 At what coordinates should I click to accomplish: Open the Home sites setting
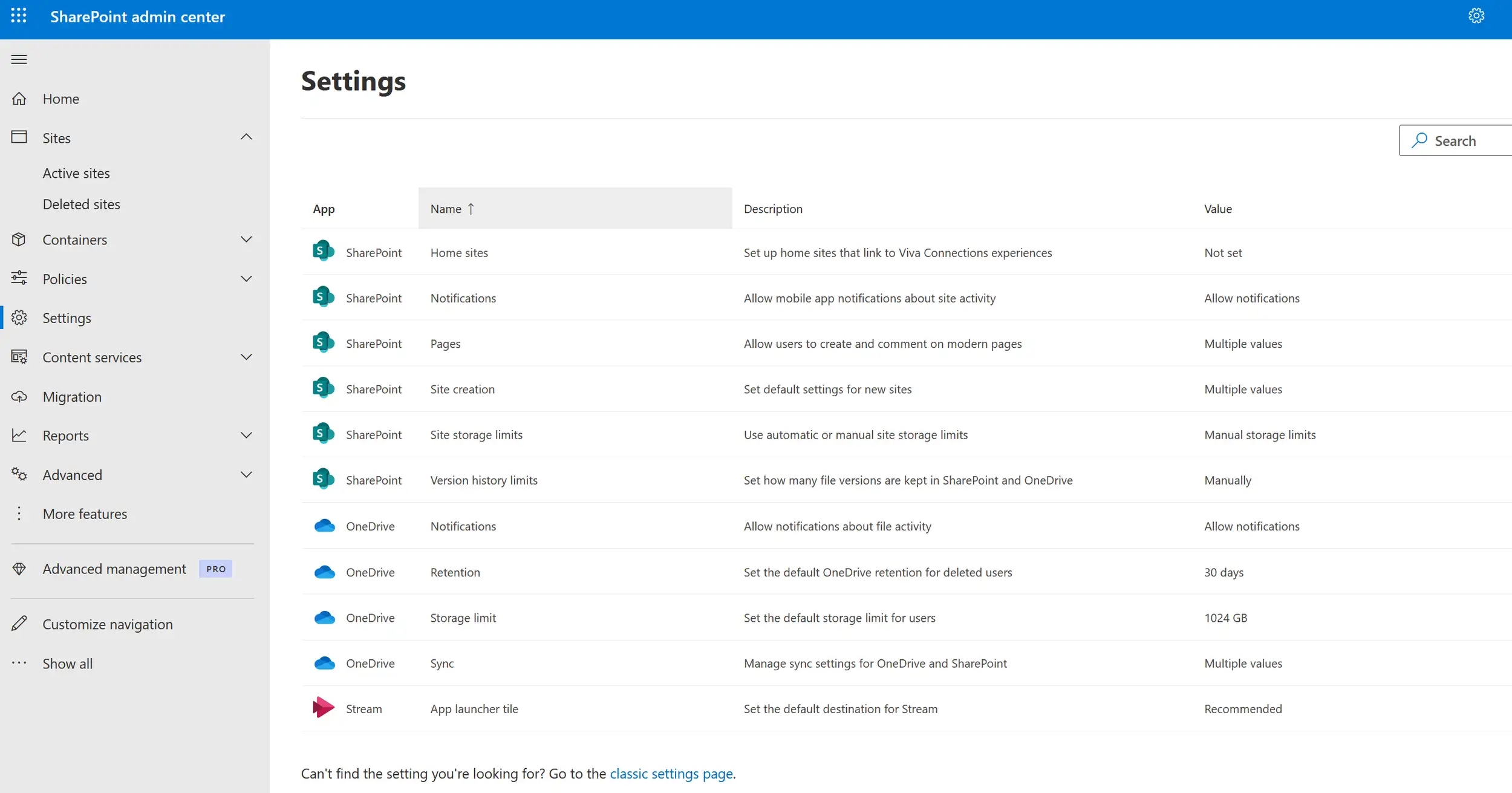tap(459, 253)
